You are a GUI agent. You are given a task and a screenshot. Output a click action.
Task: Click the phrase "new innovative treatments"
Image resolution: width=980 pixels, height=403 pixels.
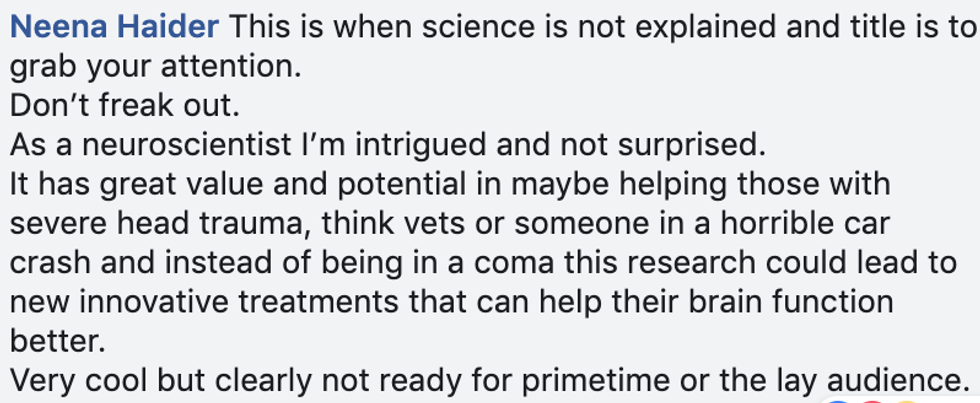(200, 302)
